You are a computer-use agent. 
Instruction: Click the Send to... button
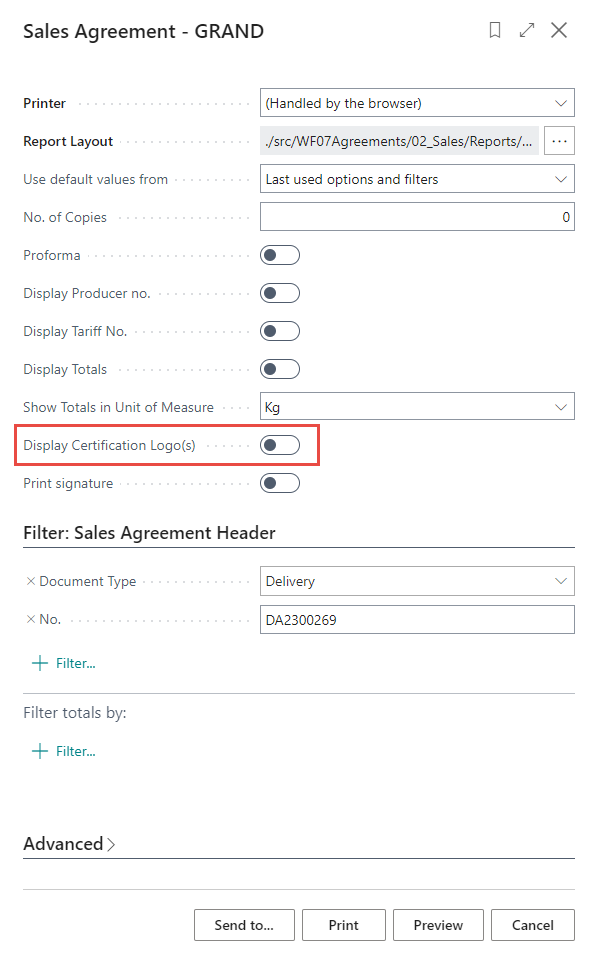click(x=244, y=925)
